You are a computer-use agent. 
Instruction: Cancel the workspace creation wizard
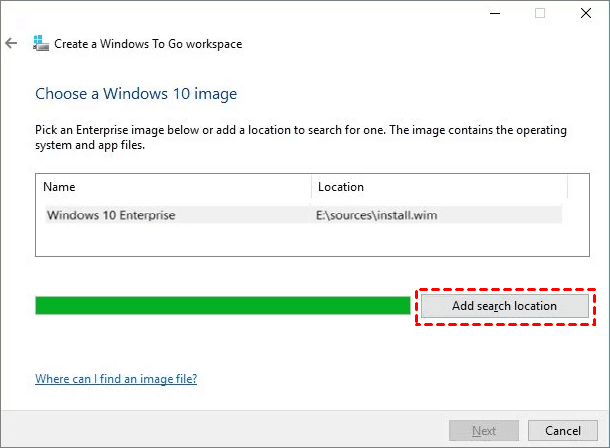(563, 431)
